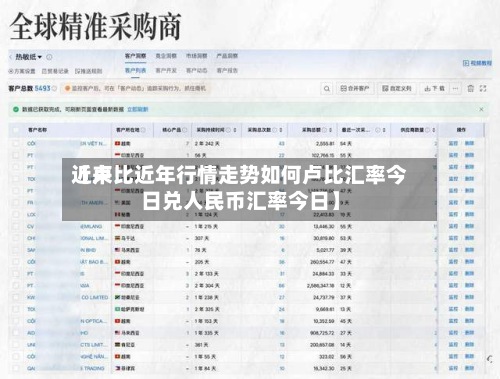The height and width of the screenshot is (379, 500).
Task: Switch to the 客户列表 sub-tab
Action: pos(135,71)
